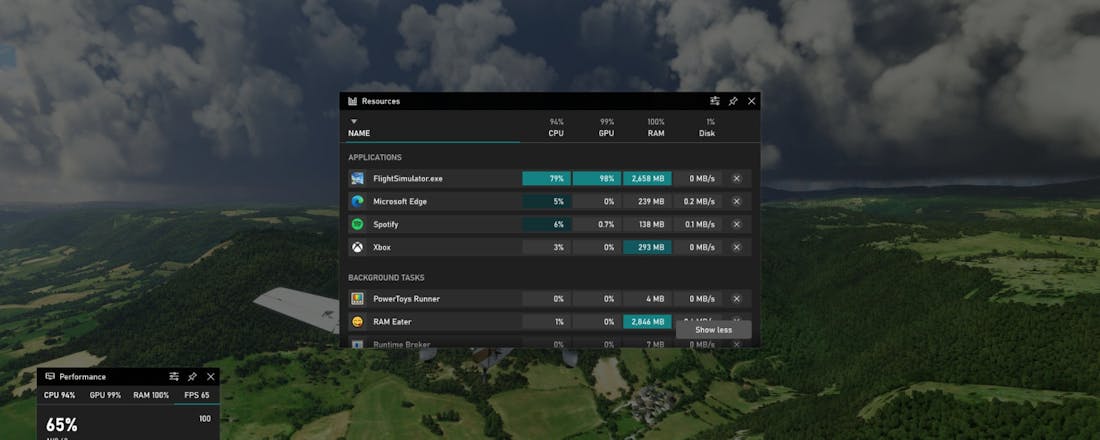Click the Show less button
This screenshot has width=1100, height=440.
(x=713, y=329)
